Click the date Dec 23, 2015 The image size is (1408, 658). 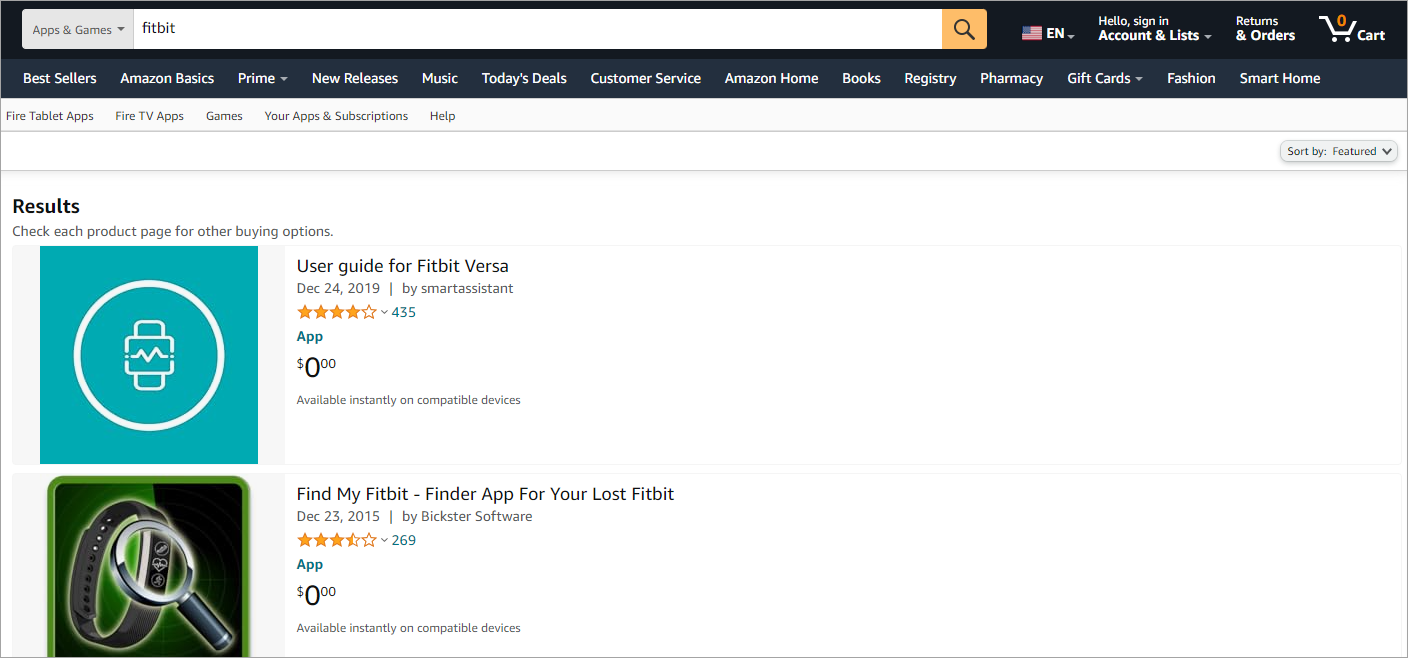339,516
